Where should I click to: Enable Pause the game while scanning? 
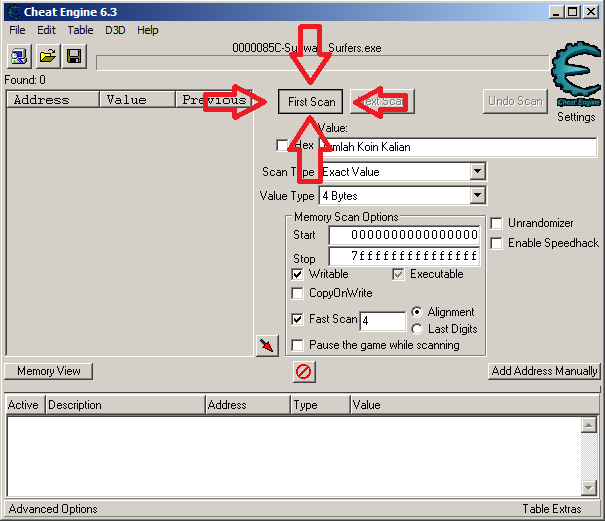297,345
